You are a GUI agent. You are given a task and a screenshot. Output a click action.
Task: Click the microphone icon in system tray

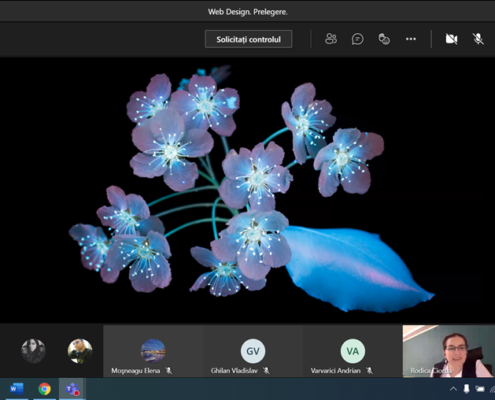coord(466,389)
